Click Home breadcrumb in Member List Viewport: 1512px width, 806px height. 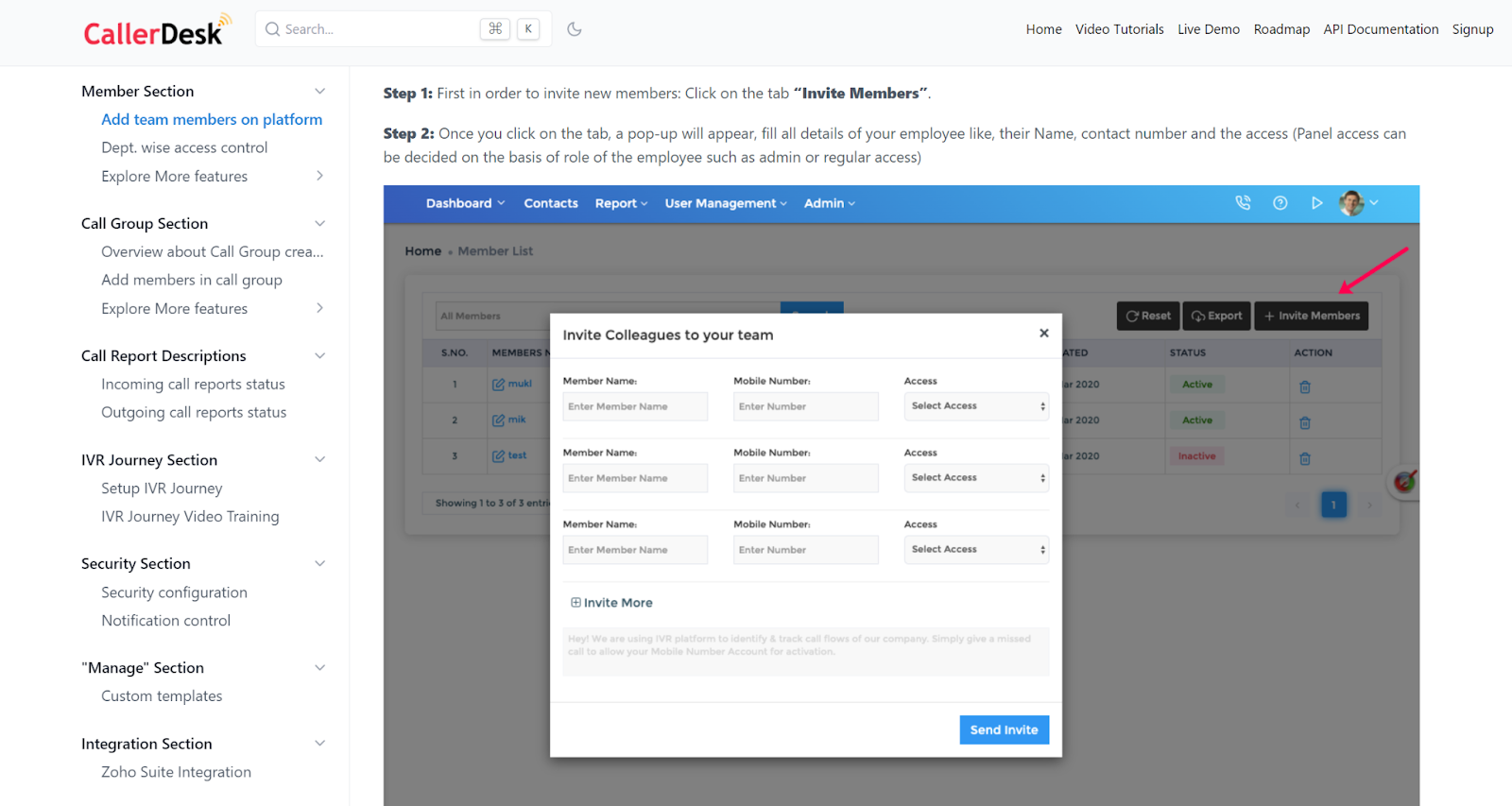[x=423, y=251]
